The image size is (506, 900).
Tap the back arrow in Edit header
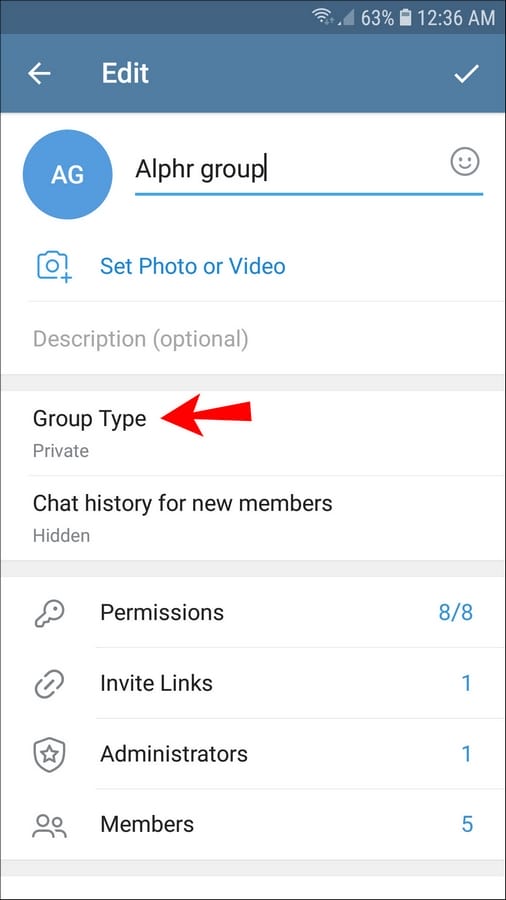(x=39, y=73)
